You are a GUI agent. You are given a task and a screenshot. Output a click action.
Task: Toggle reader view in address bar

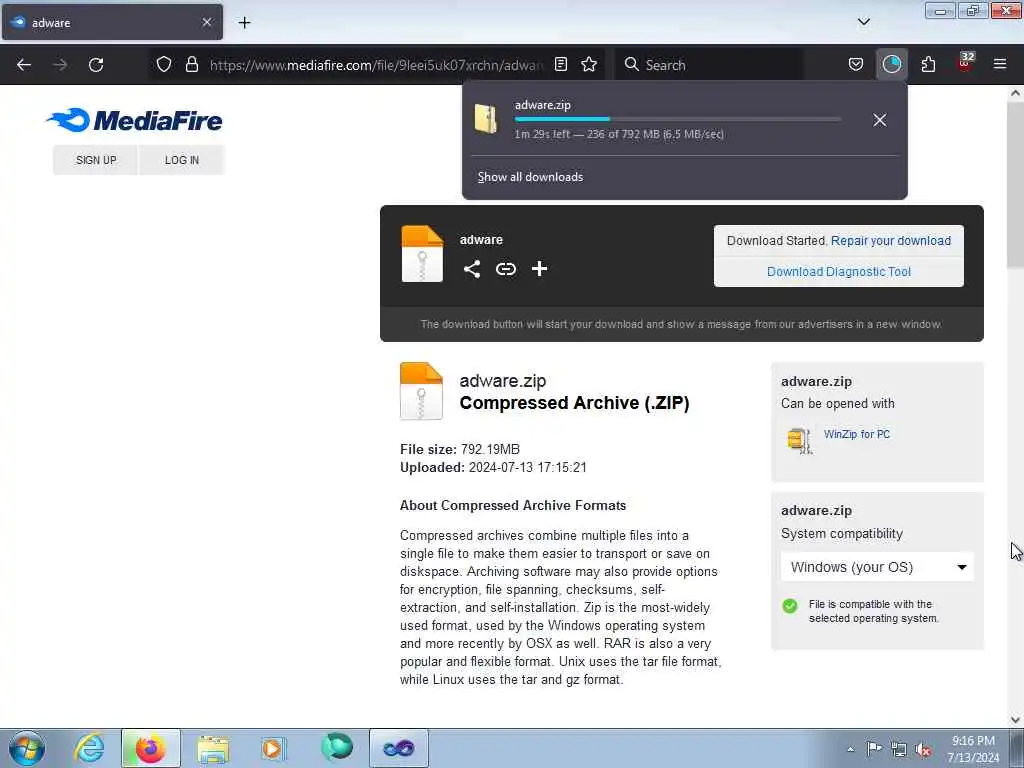561,64
